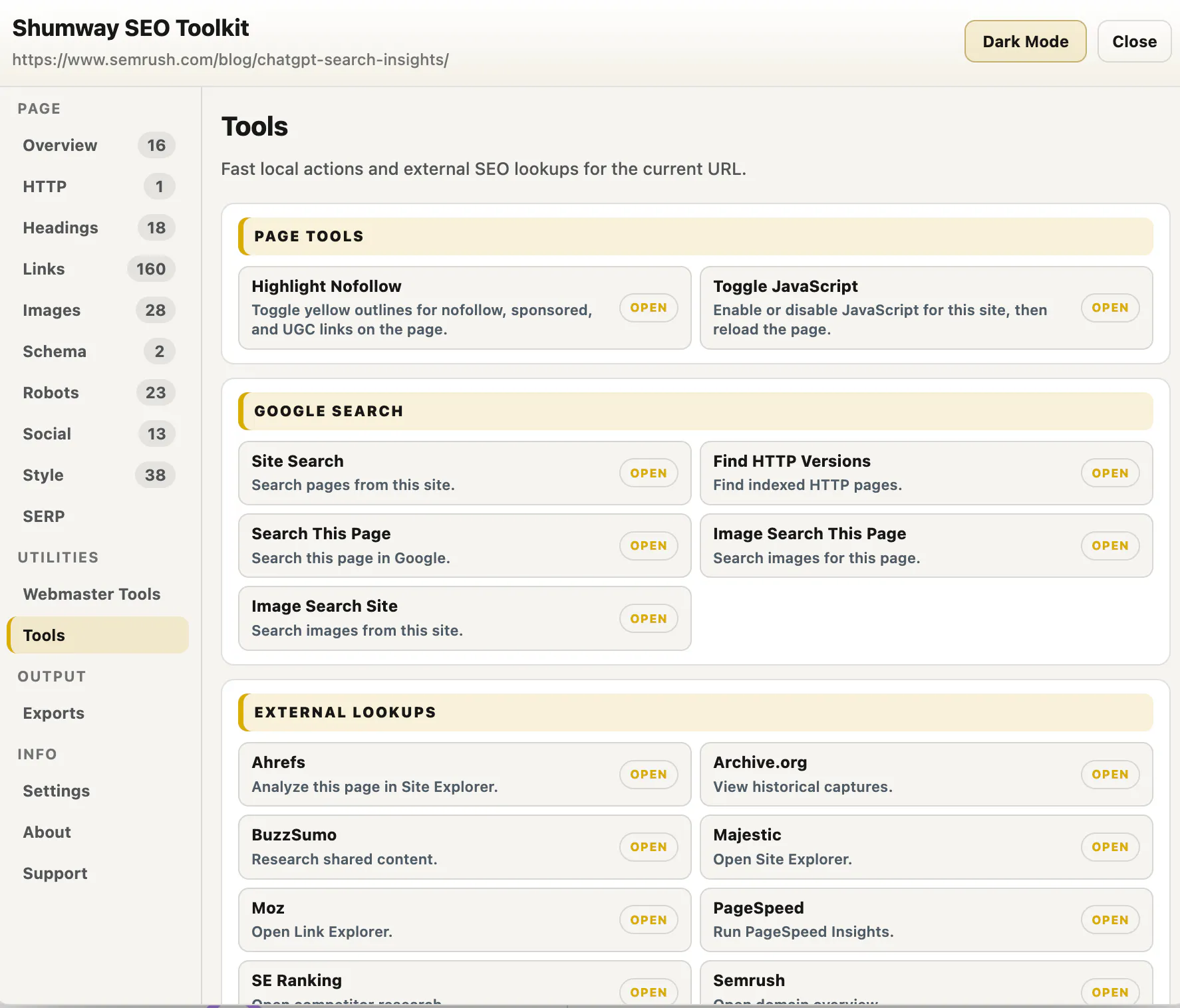The width and height of the screenshot is (1180, 1008).
Task: Open the Exports section
Action: click(98, 713)
